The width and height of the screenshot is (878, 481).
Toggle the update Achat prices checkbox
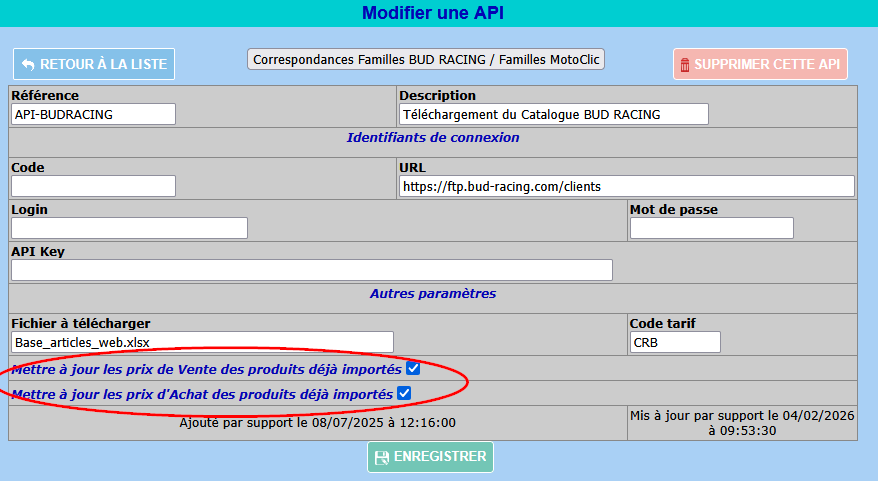click(x=404, y=394)
